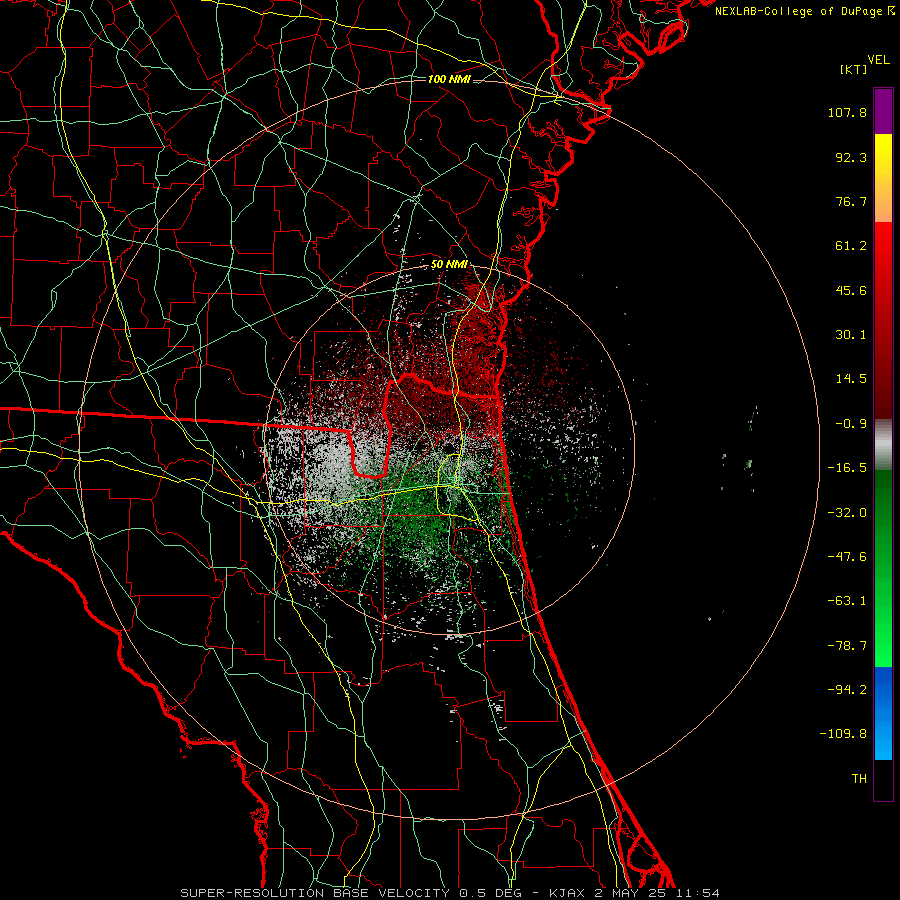Click the 30.1 value on velocity scale

pos(851,335)
